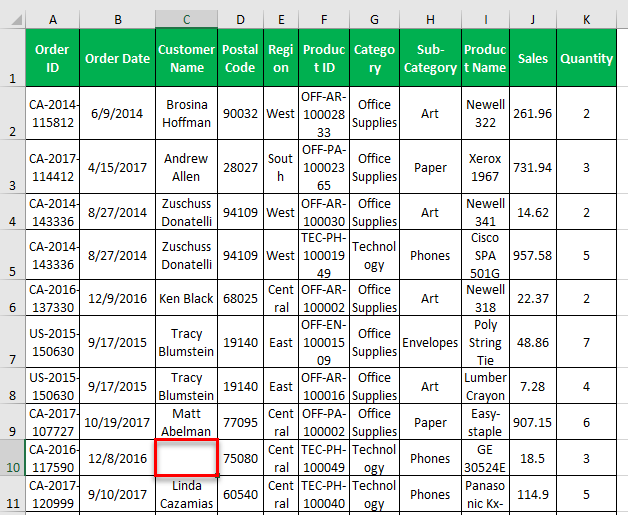The height and width of the screenshot is (515, 628).
Task: Click the Sub-Category header cell
Action: click(430, 58)
